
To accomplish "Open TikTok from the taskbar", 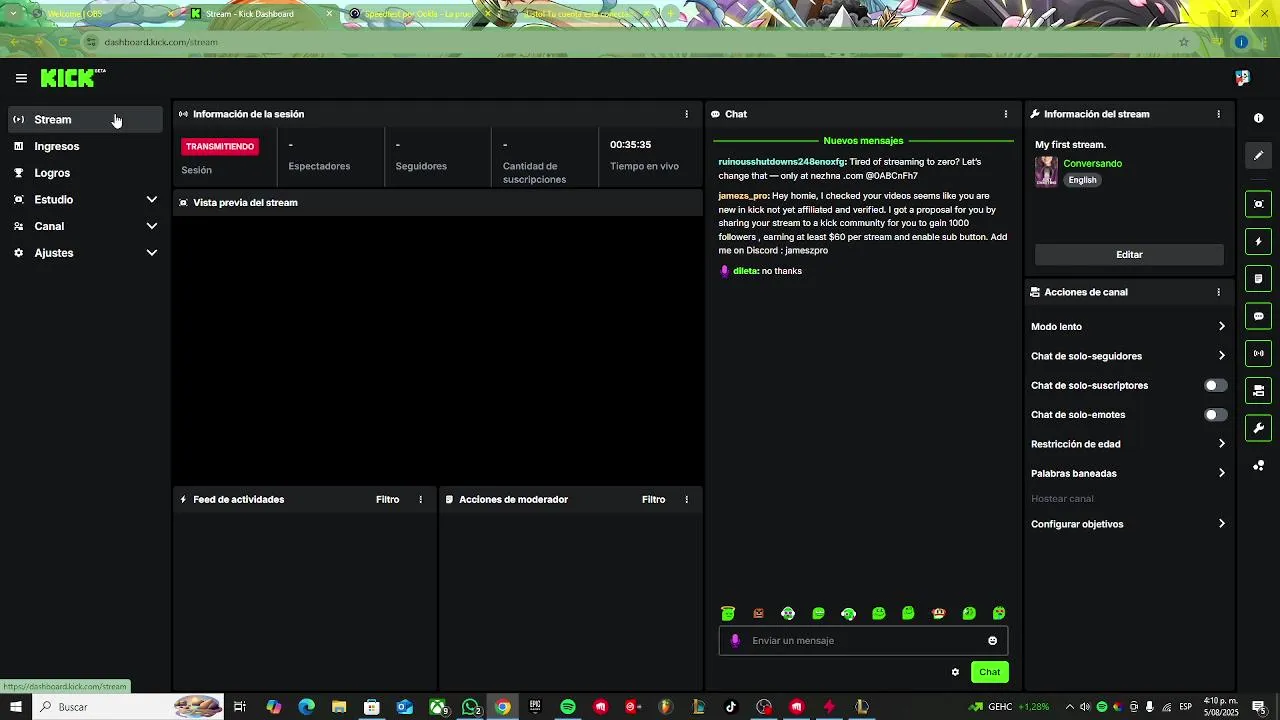I will (731, 707).
